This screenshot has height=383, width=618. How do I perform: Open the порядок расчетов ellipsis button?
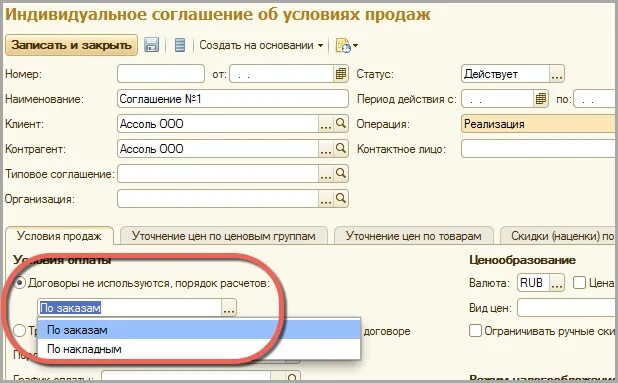pos(229,308)
